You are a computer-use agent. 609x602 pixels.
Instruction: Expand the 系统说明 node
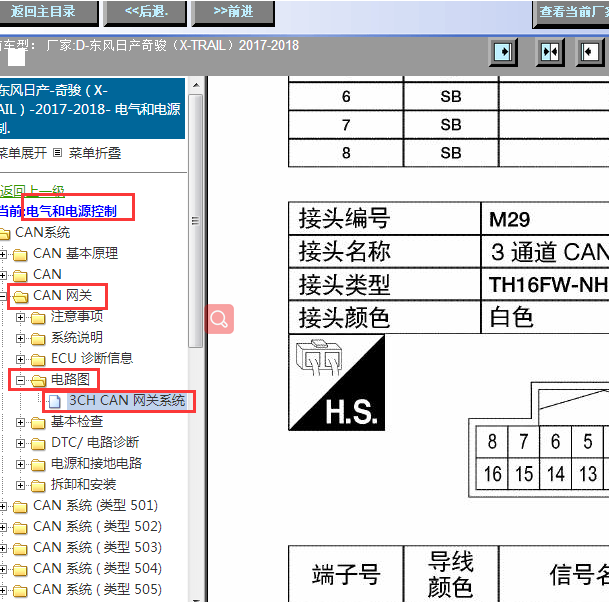20,339
